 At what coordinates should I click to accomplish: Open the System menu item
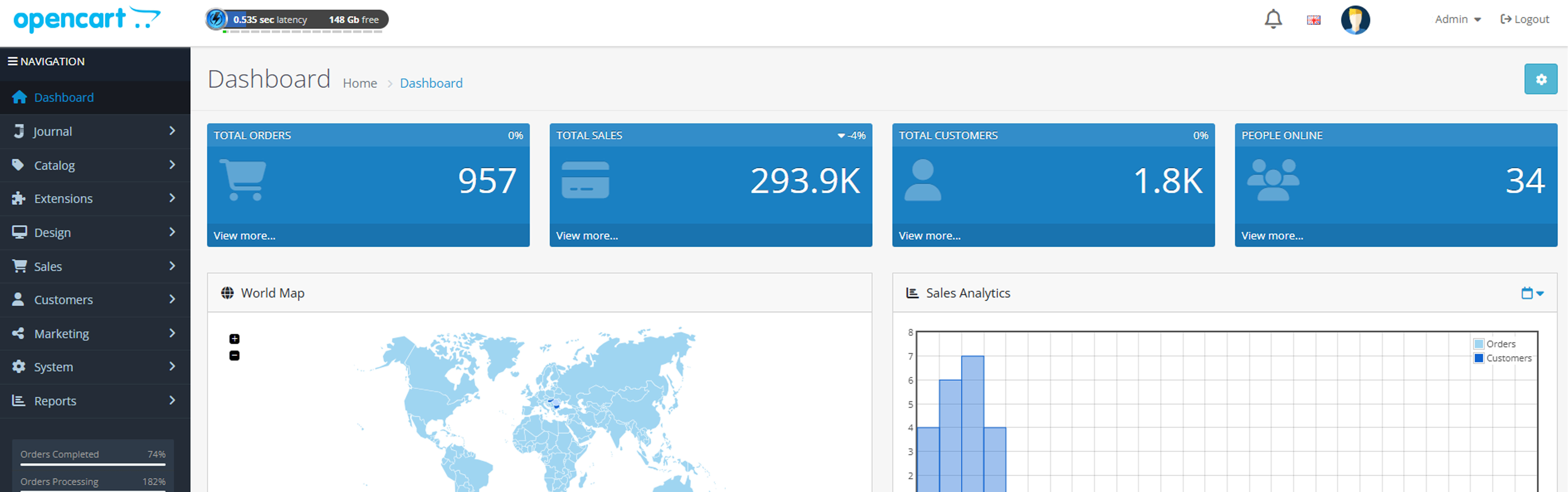pos(95,367)
